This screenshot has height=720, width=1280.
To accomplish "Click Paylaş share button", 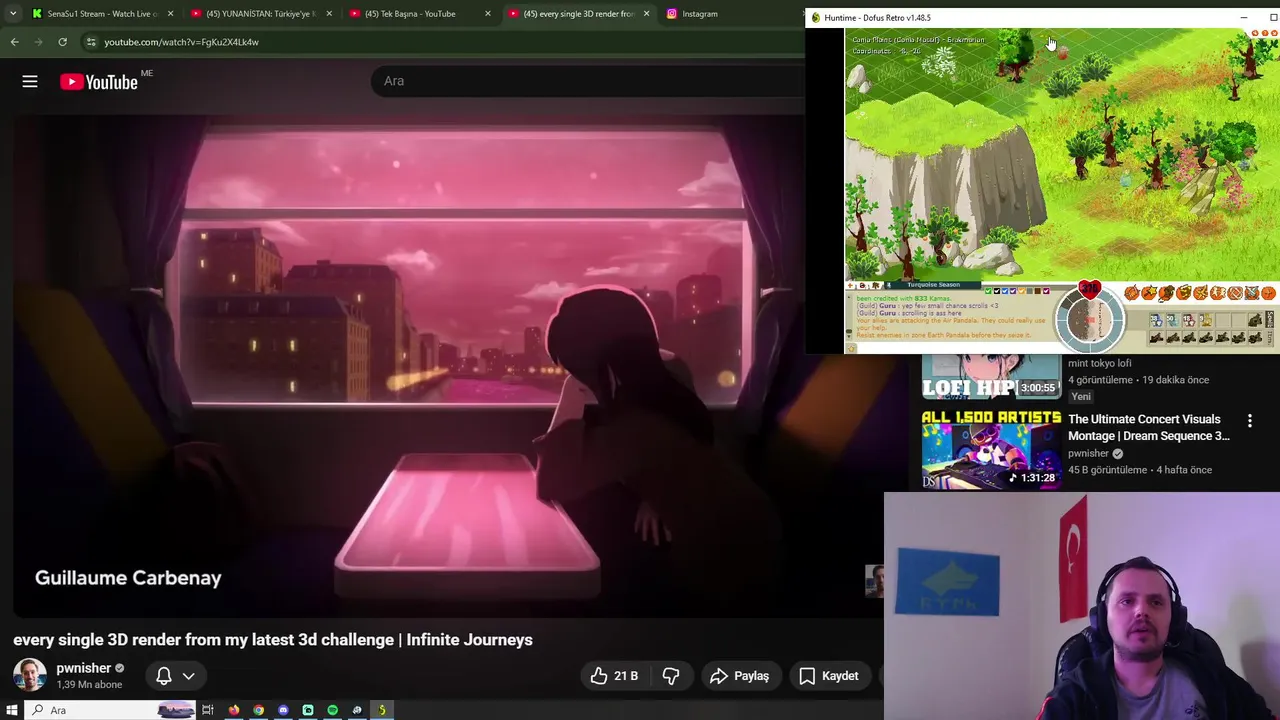I will pos(740,676).
